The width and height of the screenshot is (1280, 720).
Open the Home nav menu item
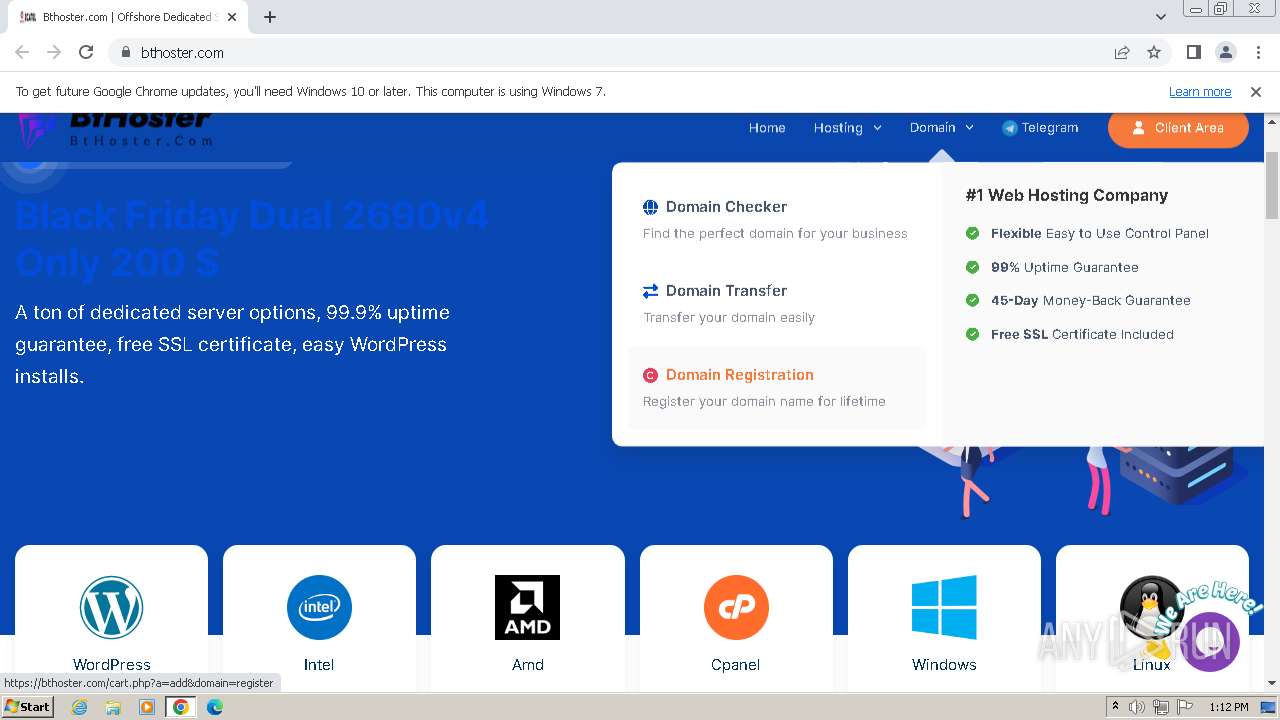(x=767, y=128)
